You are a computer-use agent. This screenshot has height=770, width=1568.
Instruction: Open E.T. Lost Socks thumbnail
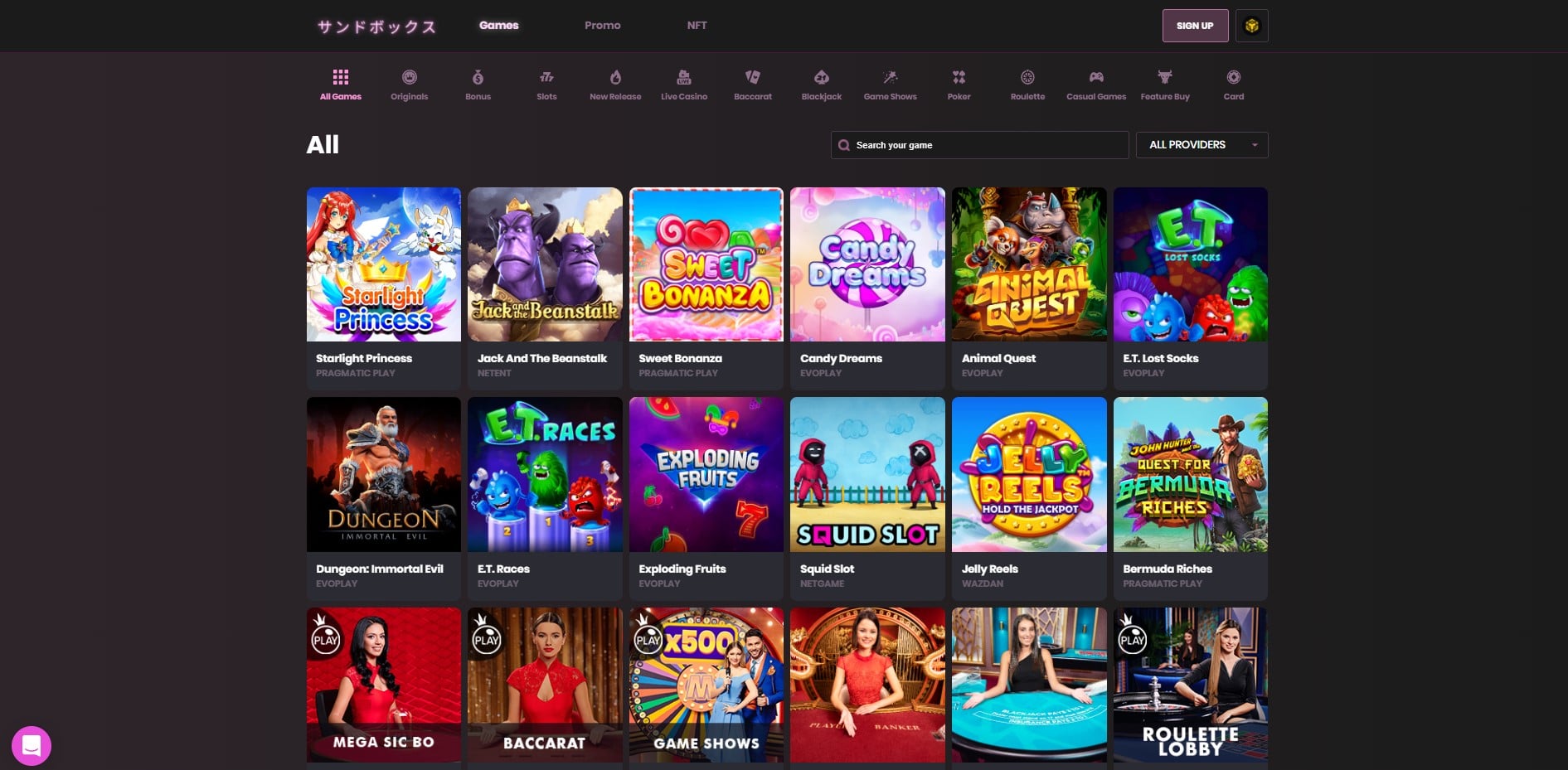point(1191,264)
